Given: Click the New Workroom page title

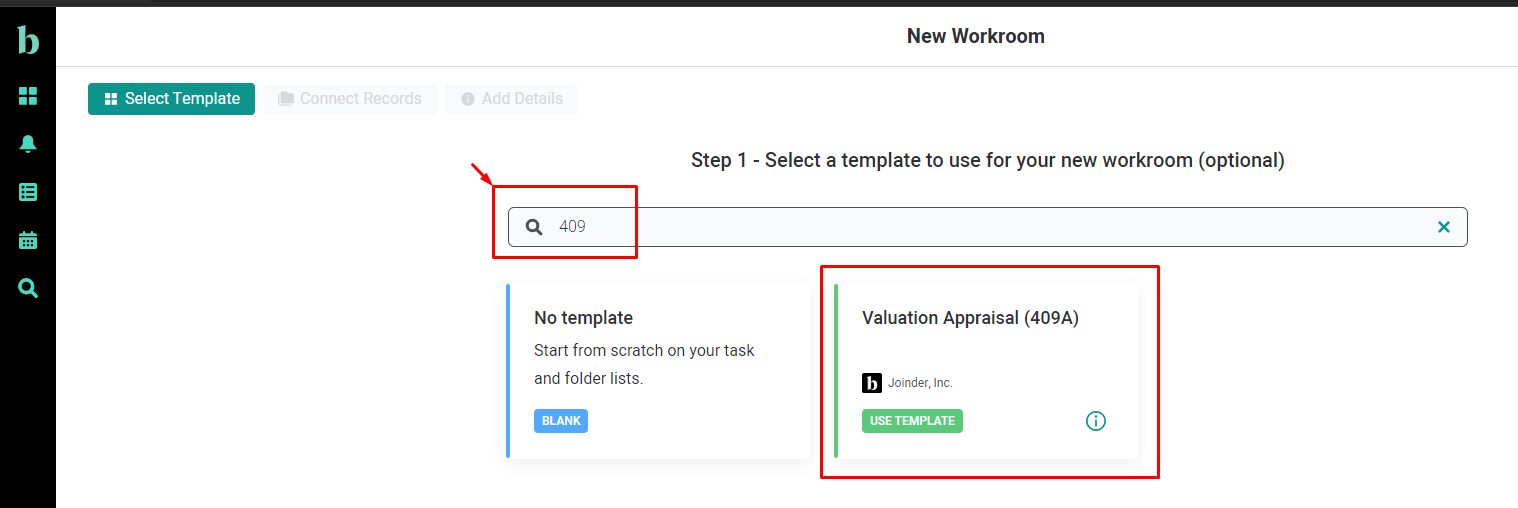Looking at the screenshot, I should 975,36.
